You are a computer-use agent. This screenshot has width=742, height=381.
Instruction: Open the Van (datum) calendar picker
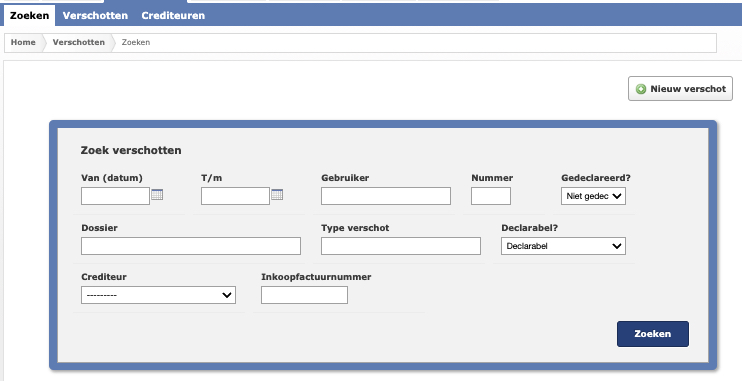coord(157,194)
